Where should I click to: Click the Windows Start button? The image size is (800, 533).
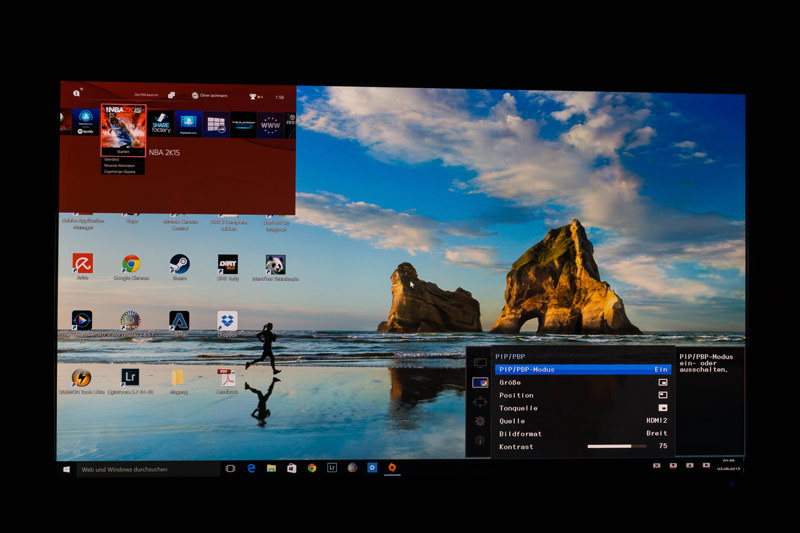tap(66, 469)
